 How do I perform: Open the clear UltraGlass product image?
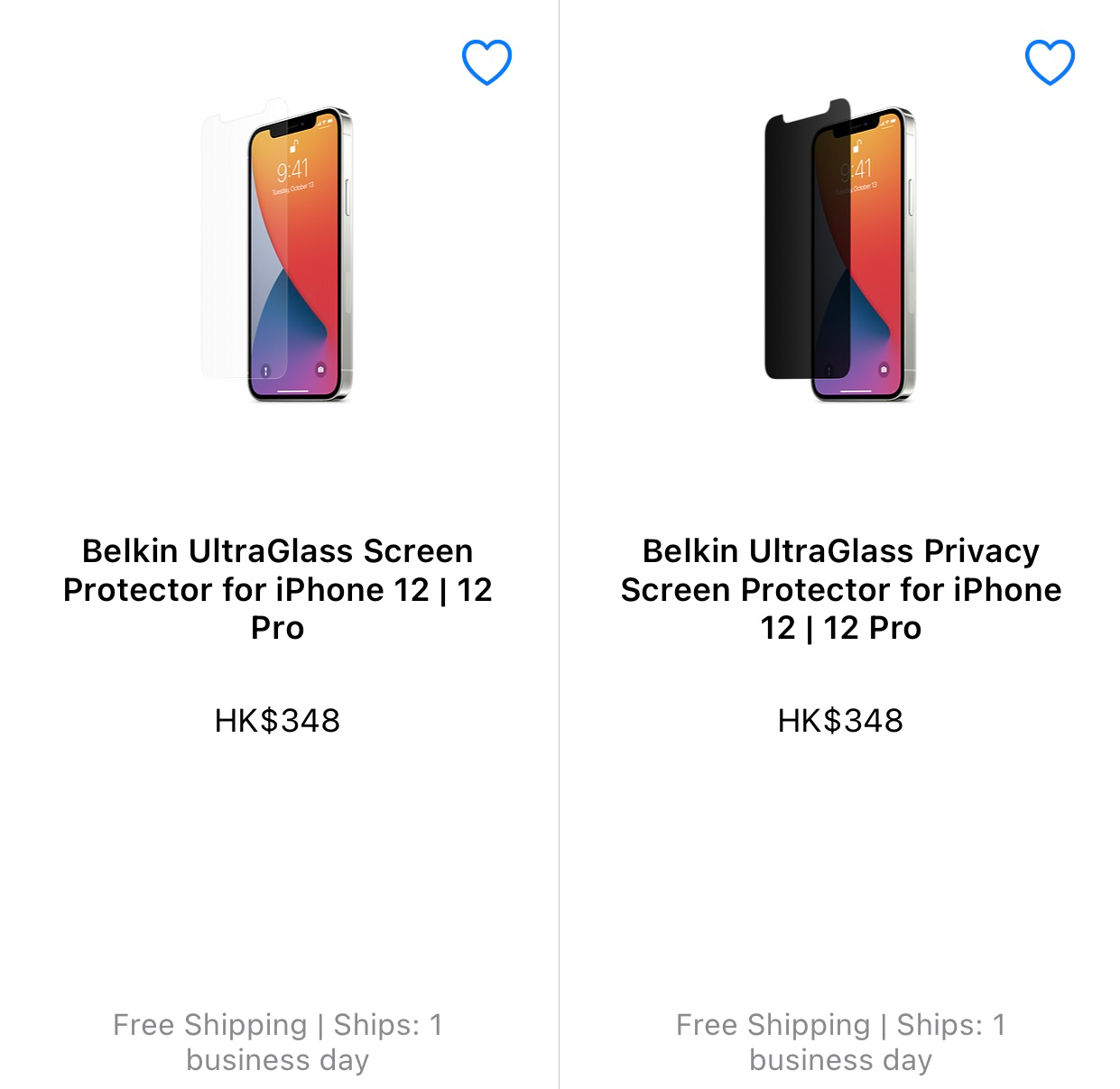(x=277, y=249)
